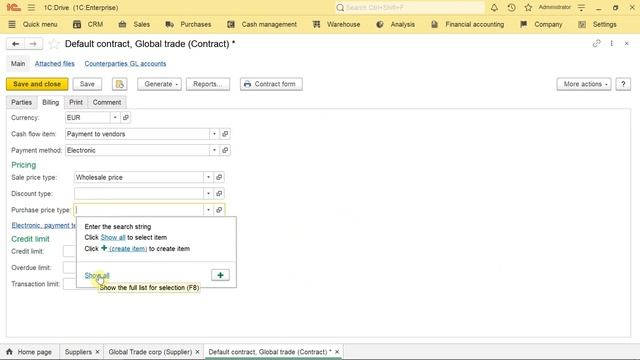Image resolution: width=640 pixels, height=360 pixels.
Task: Open the main hamburger menu in title bar
Action: pos(31,7)
